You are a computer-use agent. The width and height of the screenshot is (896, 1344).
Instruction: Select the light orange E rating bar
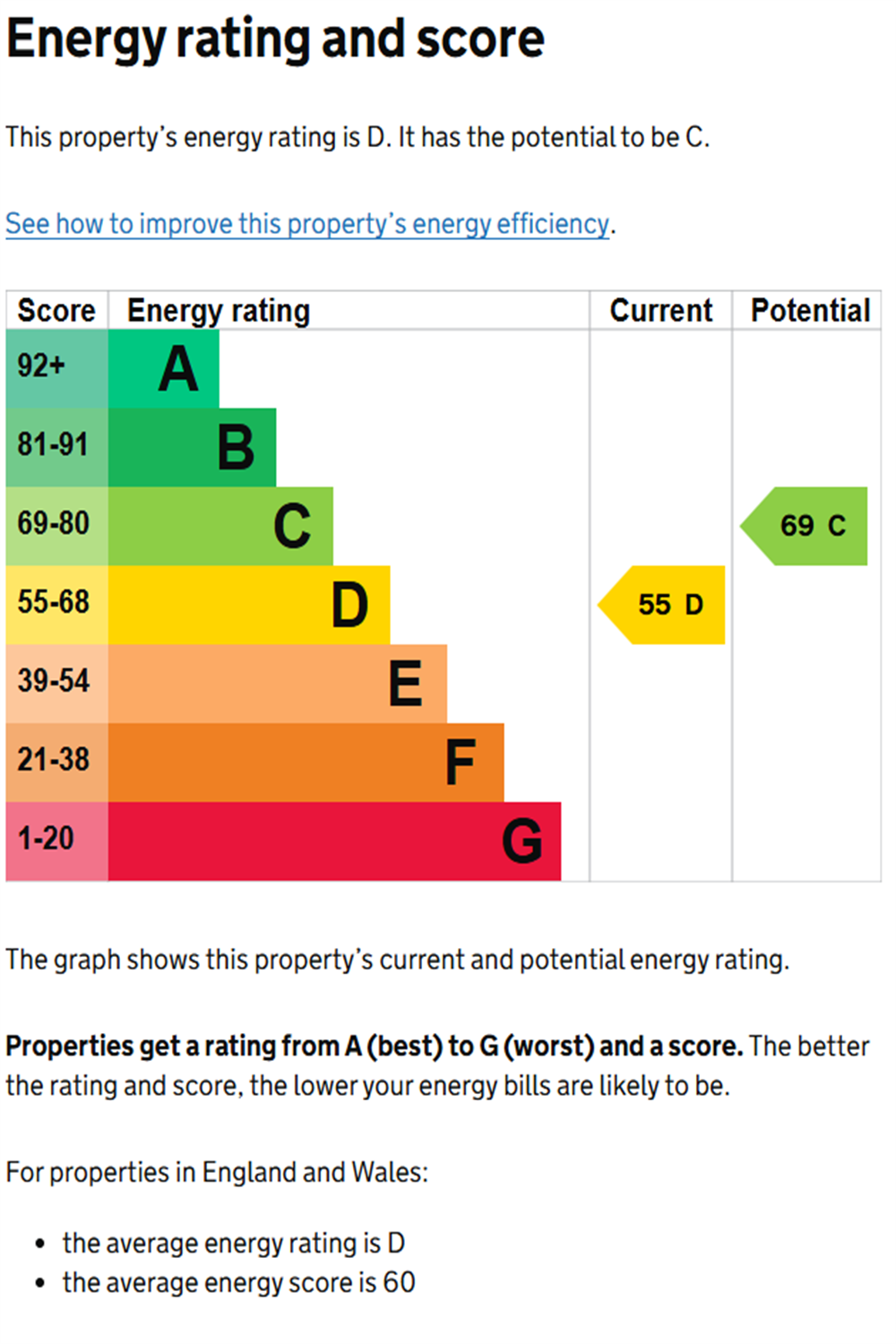click(278, 684)
